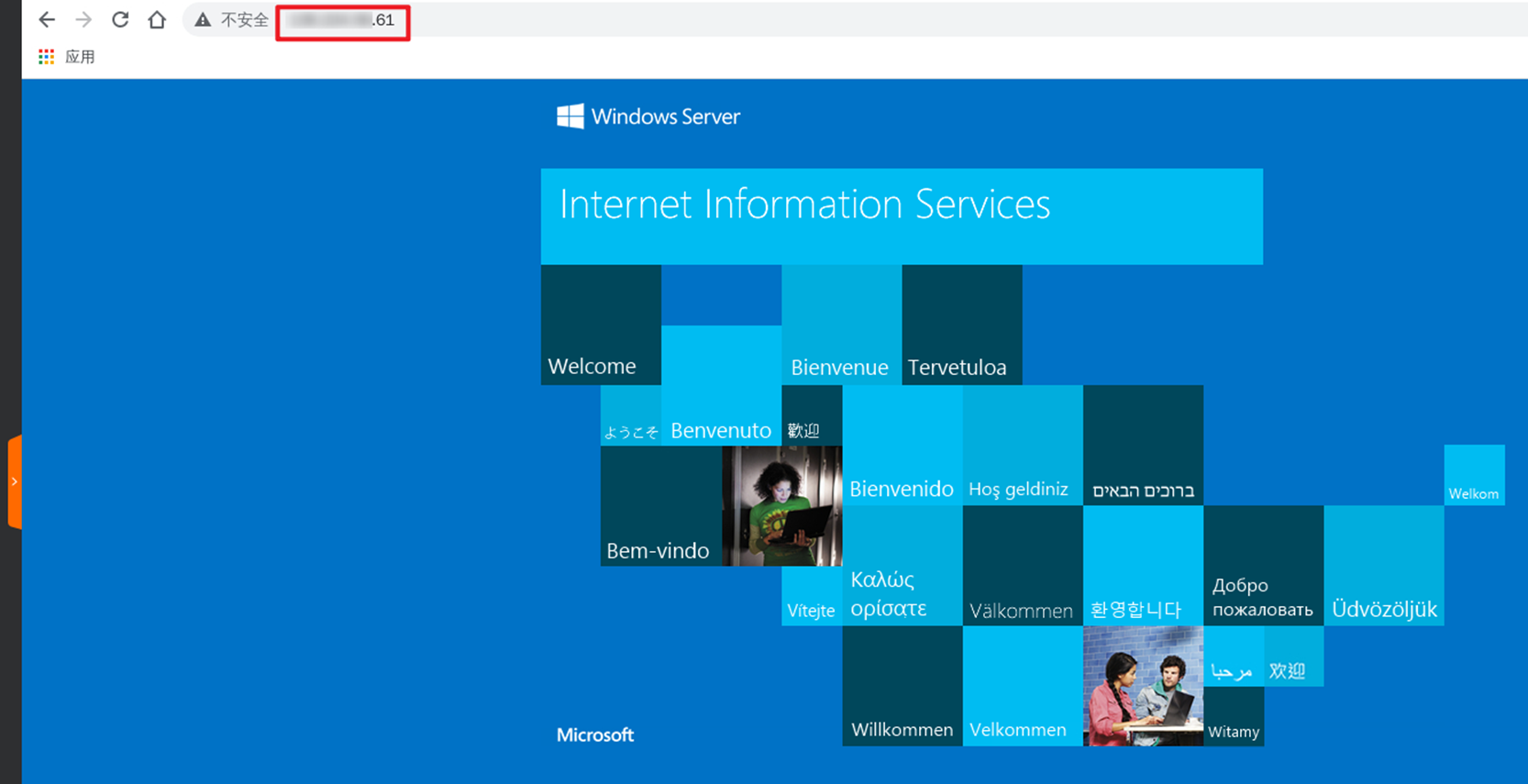Click the Windows Server logo
Screen dimensions: 1528x784
(648, 116)
